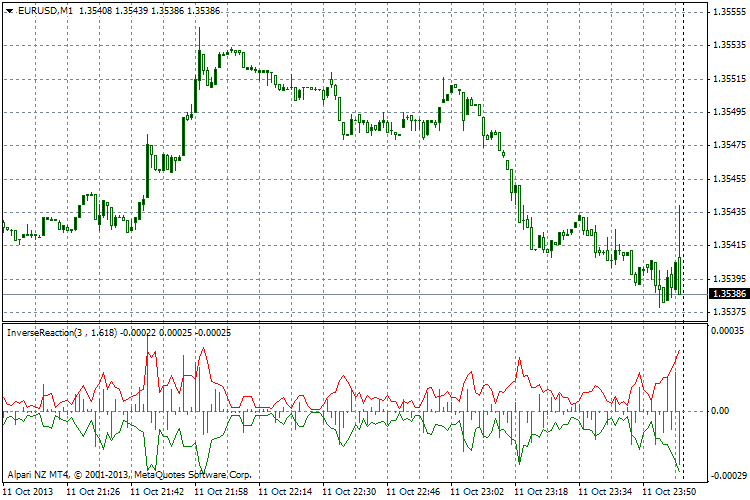Pick the 1.35435 price axis label
Image resolution: width=750 pixels, height=500 pixels.
727,211
